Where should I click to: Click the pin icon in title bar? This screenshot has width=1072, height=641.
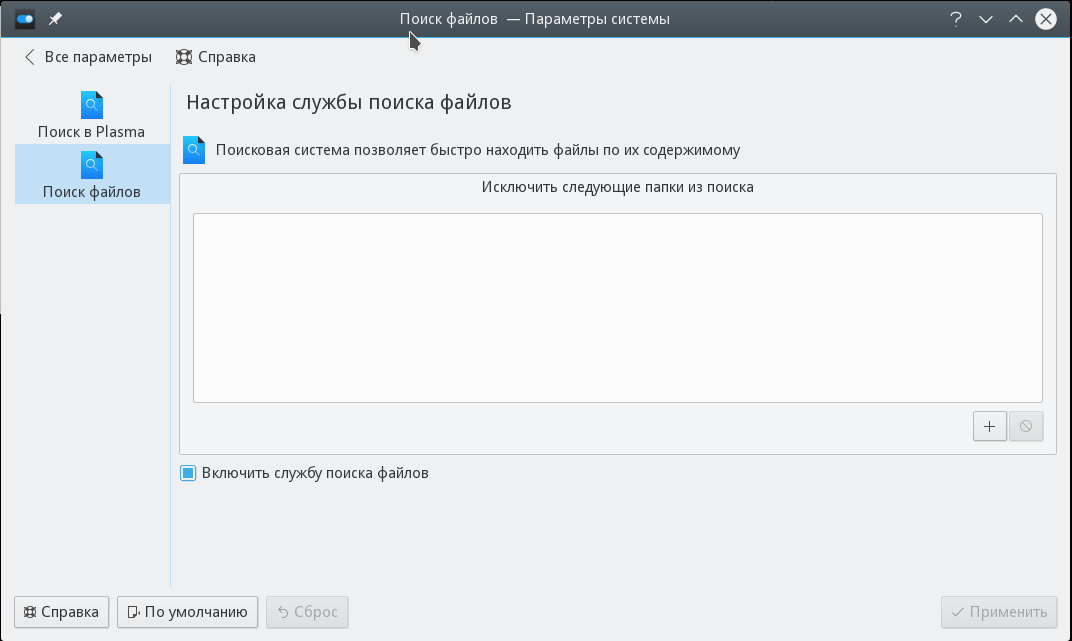point(56,19)
